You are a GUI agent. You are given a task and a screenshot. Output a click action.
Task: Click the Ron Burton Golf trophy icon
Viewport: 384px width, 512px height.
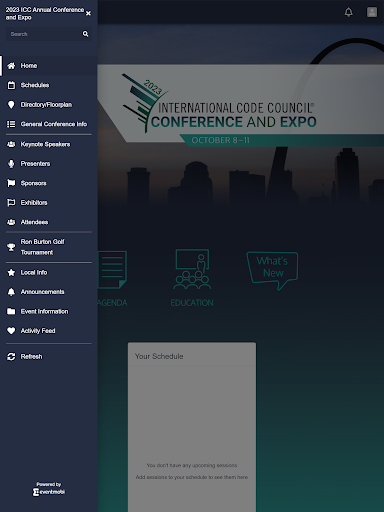(x=11, y=247)
